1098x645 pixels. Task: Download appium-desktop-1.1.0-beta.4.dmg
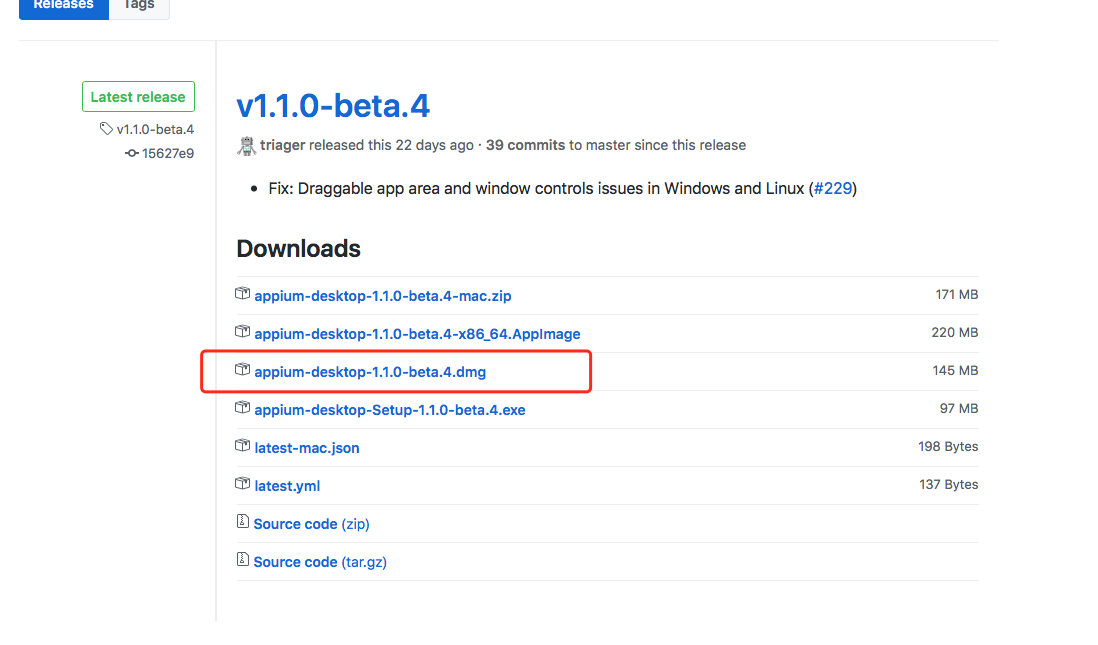pos(370,372)
